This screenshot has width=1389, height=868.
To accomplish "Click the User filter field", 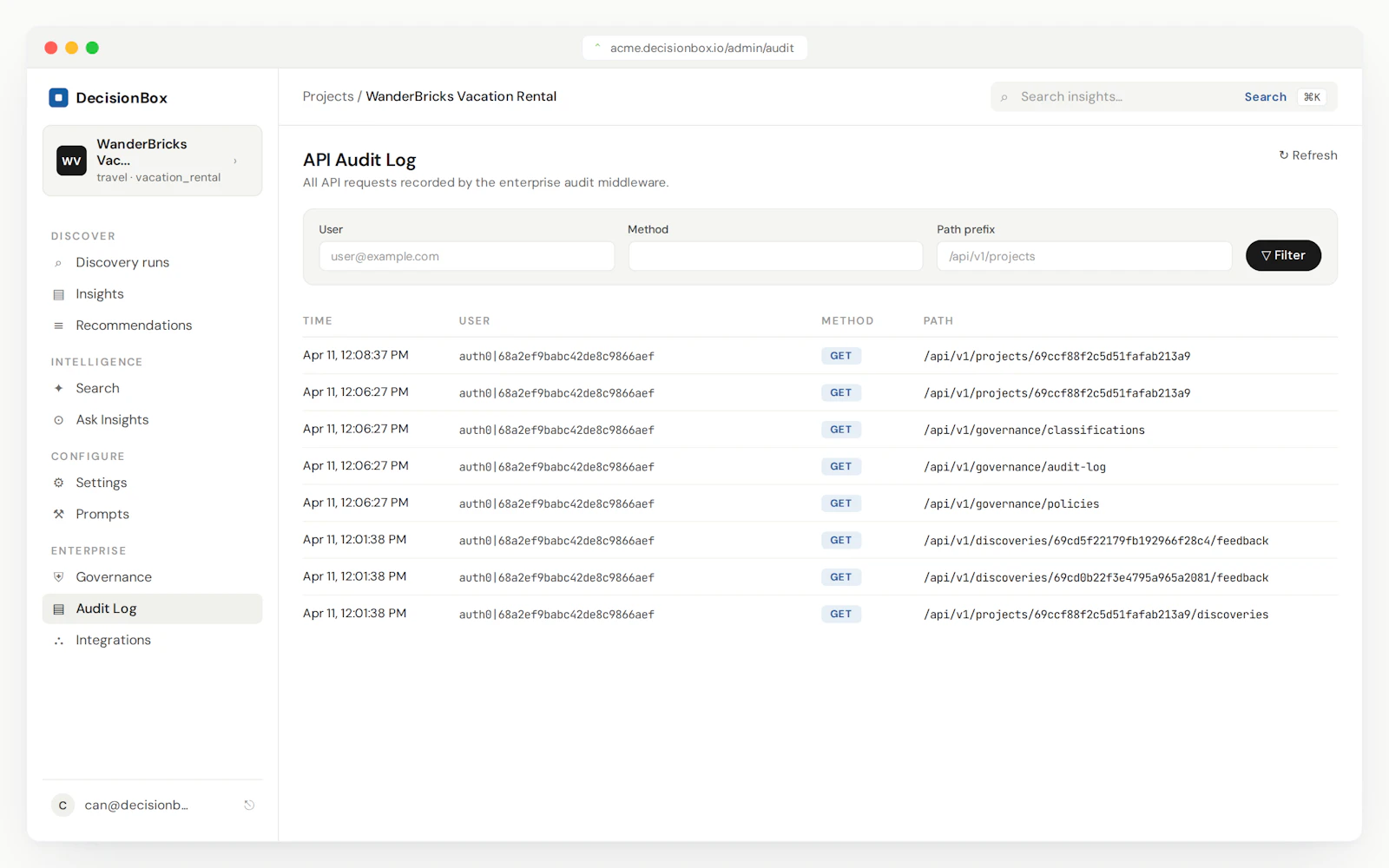I will 467,256.
